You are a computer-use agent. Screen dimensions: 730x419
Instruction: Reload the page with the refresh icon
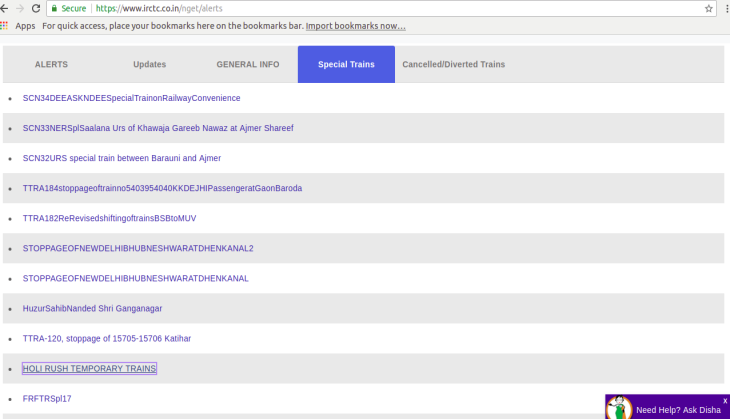coord(36,8)
